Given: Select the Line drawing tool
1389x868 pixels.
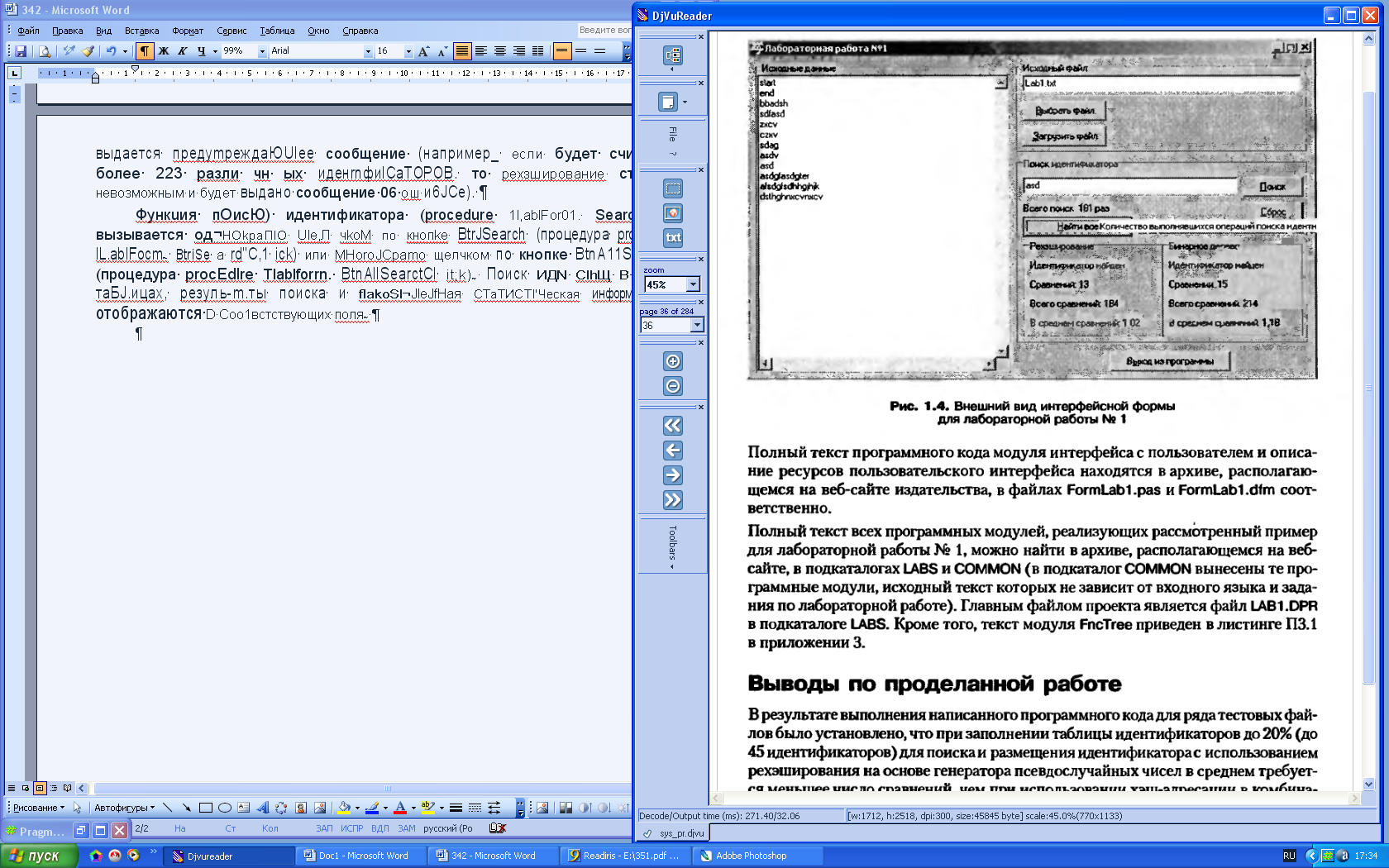Looking at the screenshot, I should click(x=168, y=808).
